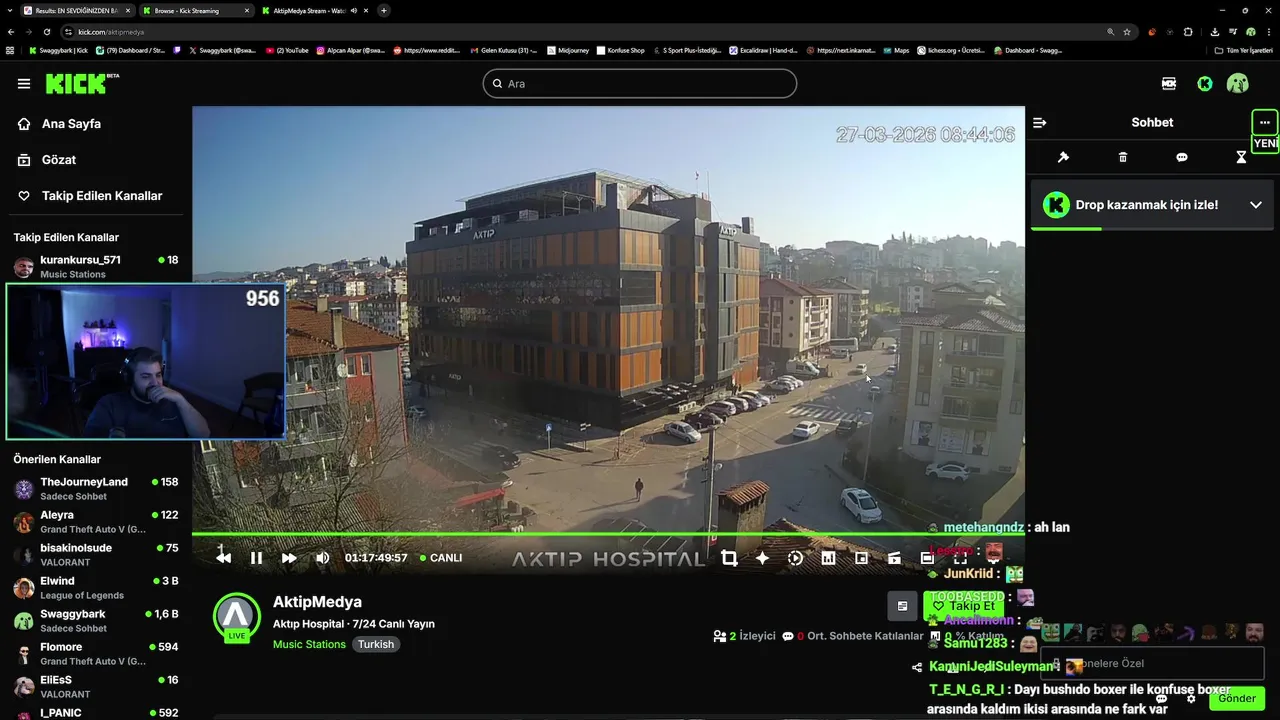
Task: Reload the page in the browser
Action: (46, 32)
